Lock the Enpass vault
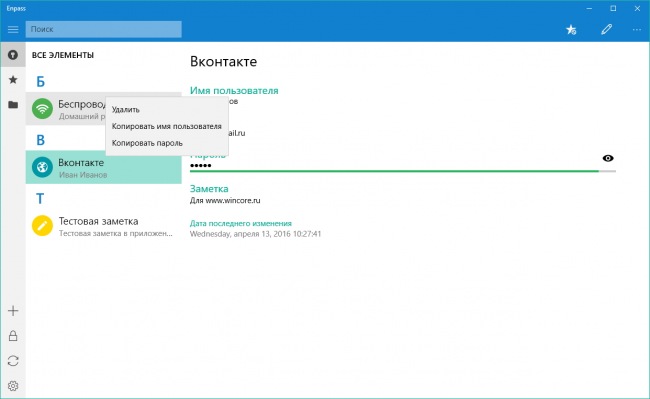 (x=13, y=336)
